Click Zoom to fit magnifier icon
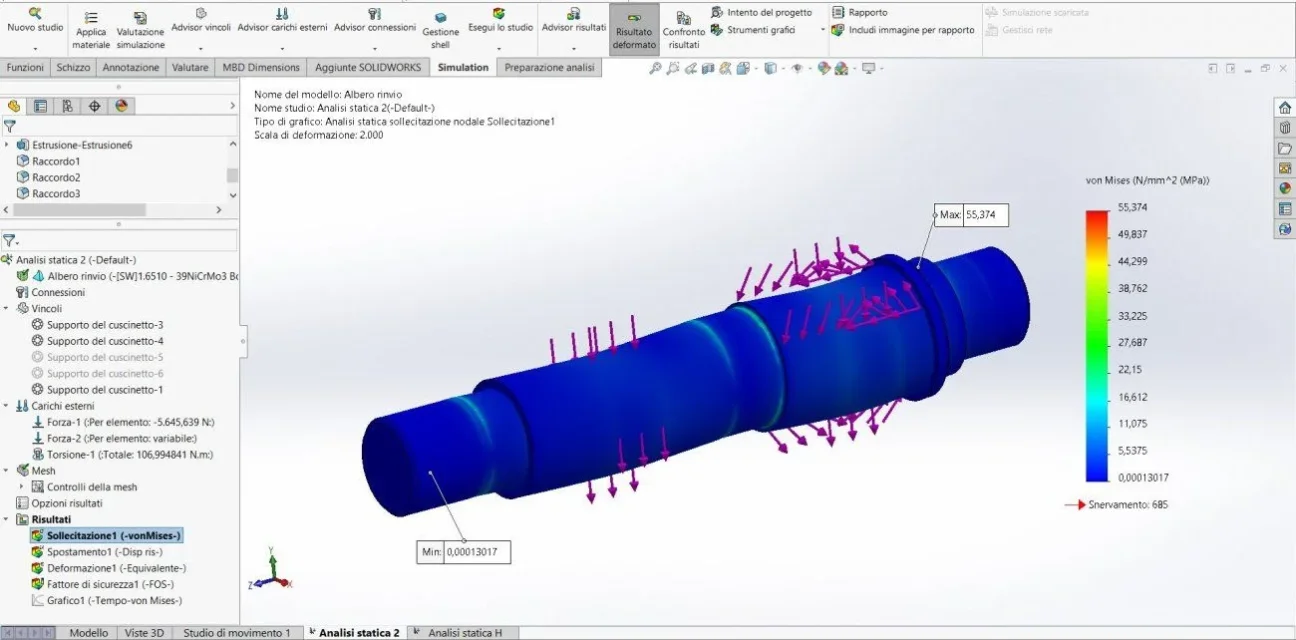 (x=655, y=68)
